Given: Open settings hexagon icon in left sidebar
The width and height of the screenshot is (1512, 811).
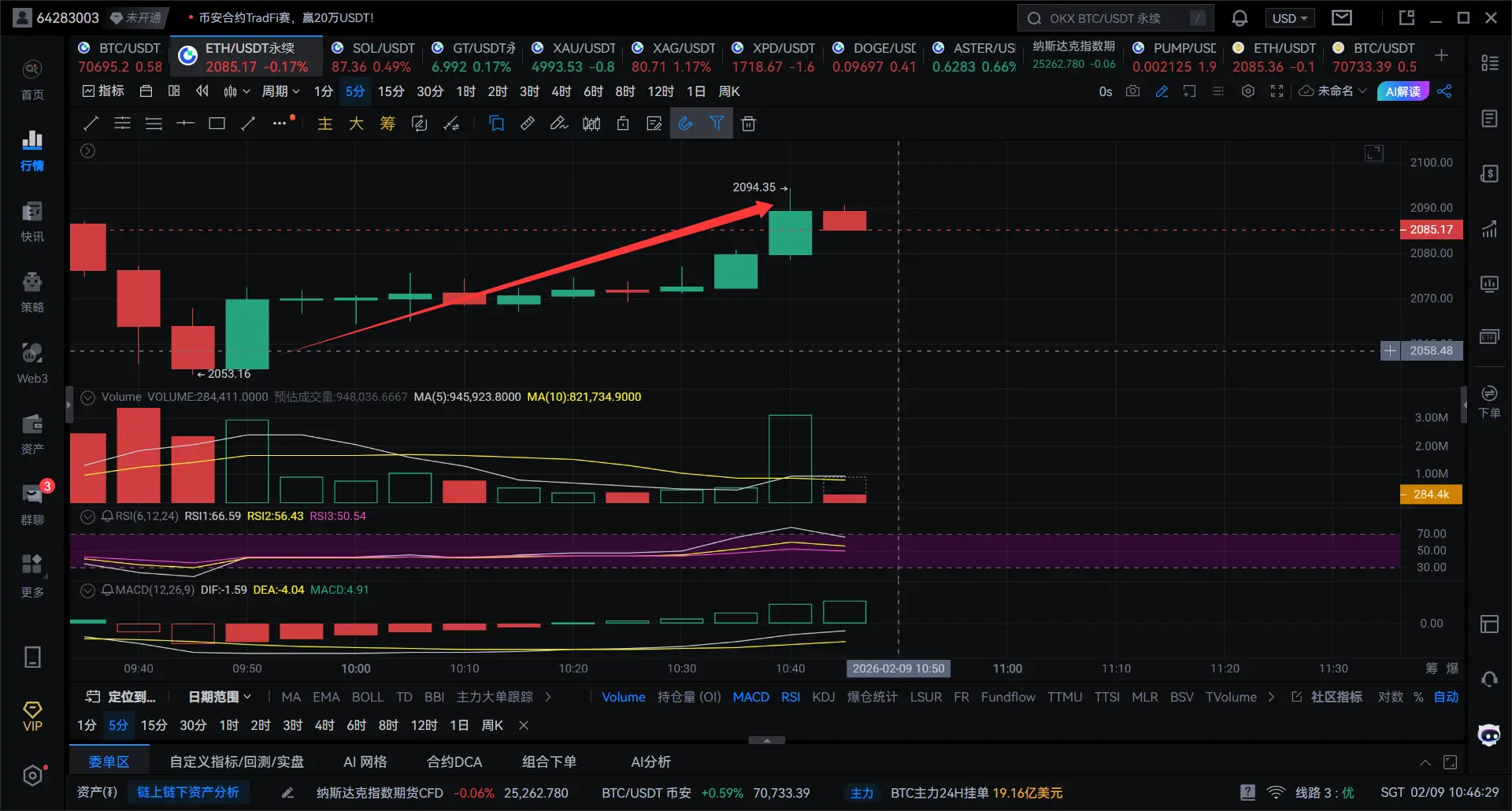Looking at the screenshot, I should pyautogui.click(x=32, y=776).
